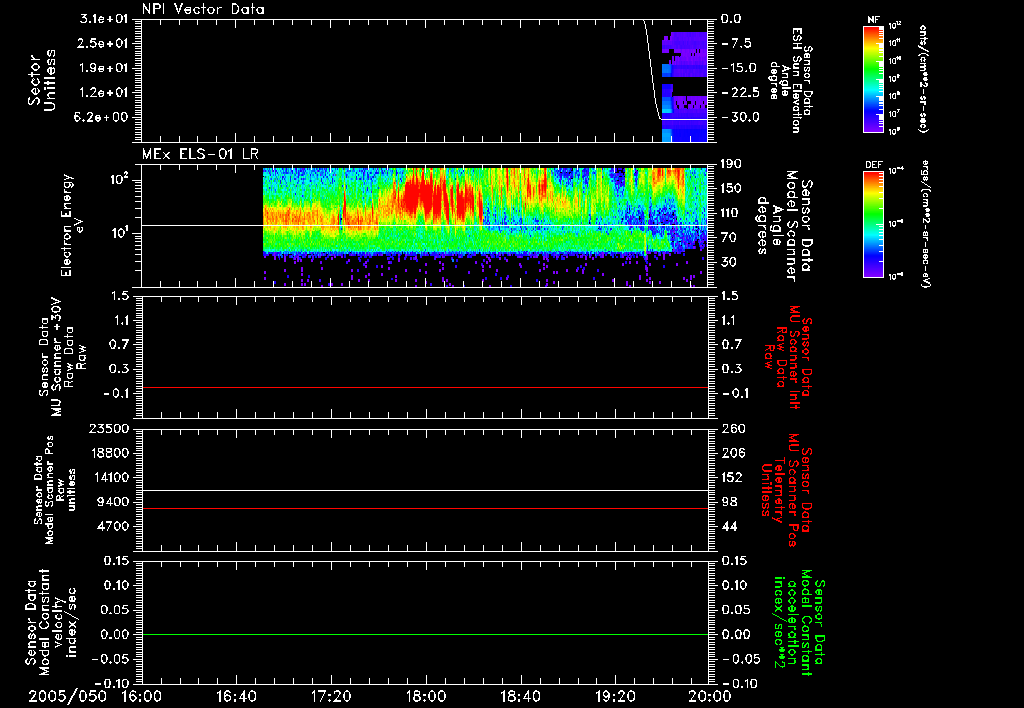This screenshot has width=1024, height=708.
Task: Click the red line in MU Scanner +30V panel
Action: coord(425,388)
